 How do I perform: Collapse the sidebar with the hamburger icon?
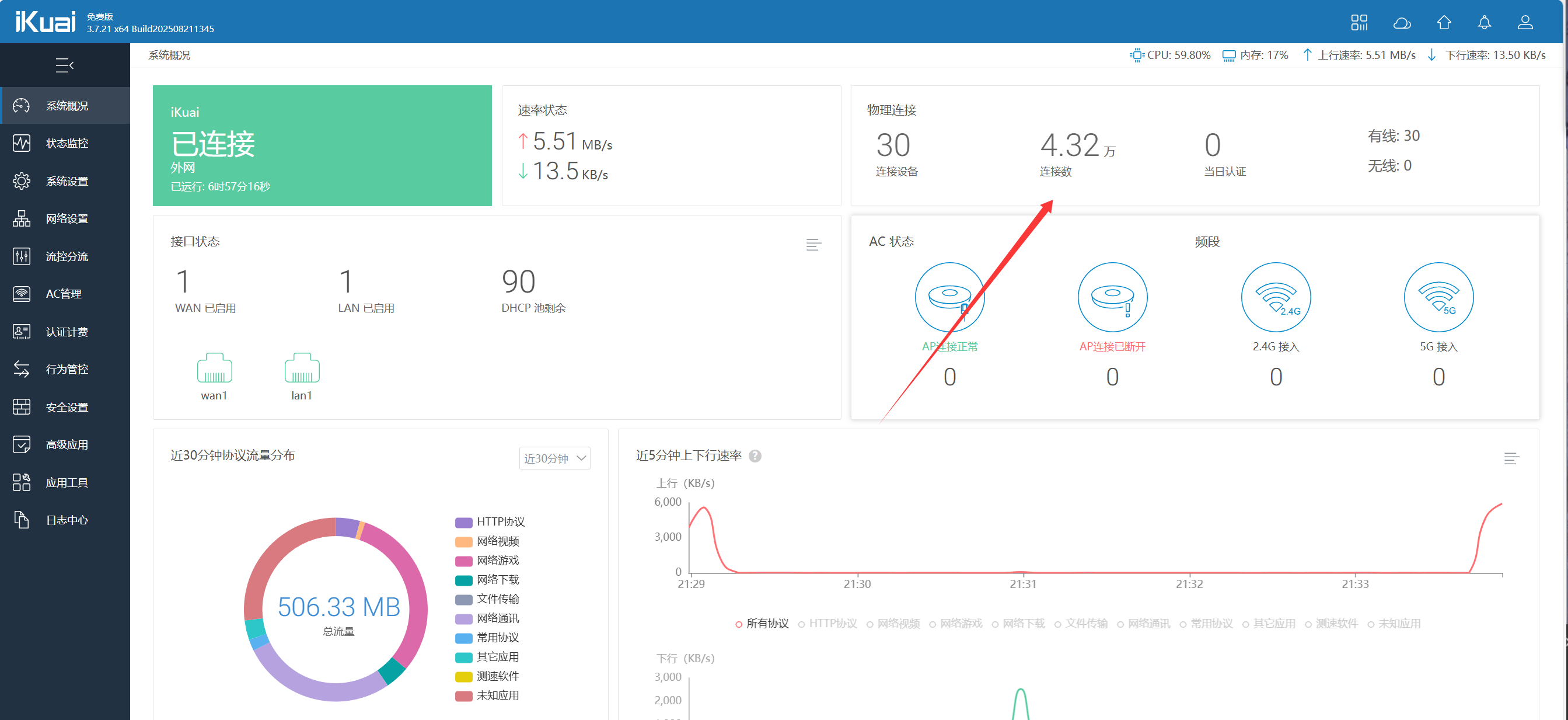pyautogui.click(x=65, y=65)
